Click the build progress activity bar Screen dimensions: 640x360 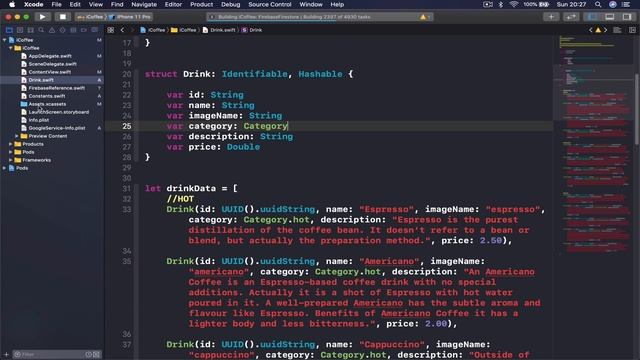(x=319, y=17)
